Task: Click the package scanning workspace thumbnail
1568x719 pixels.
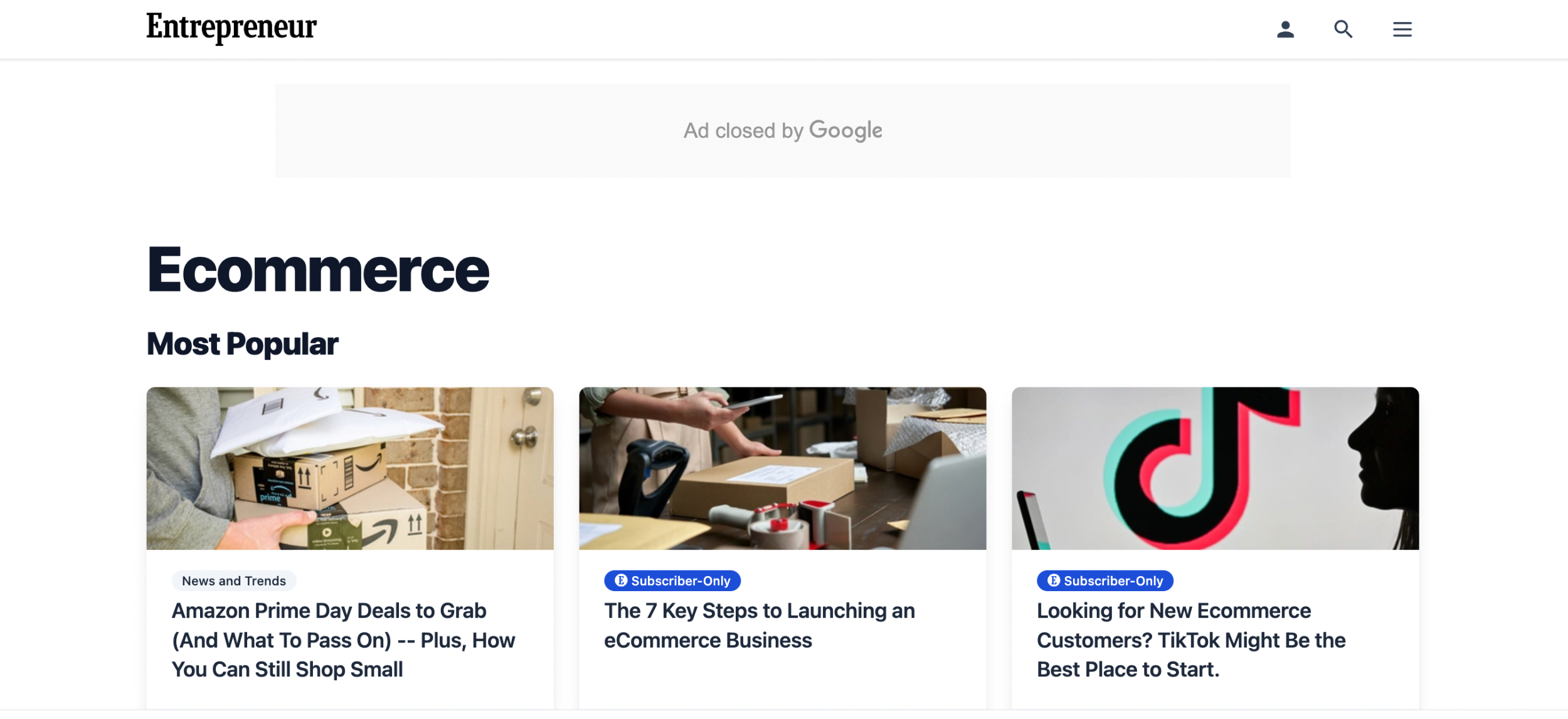Action: pos(782,468)
